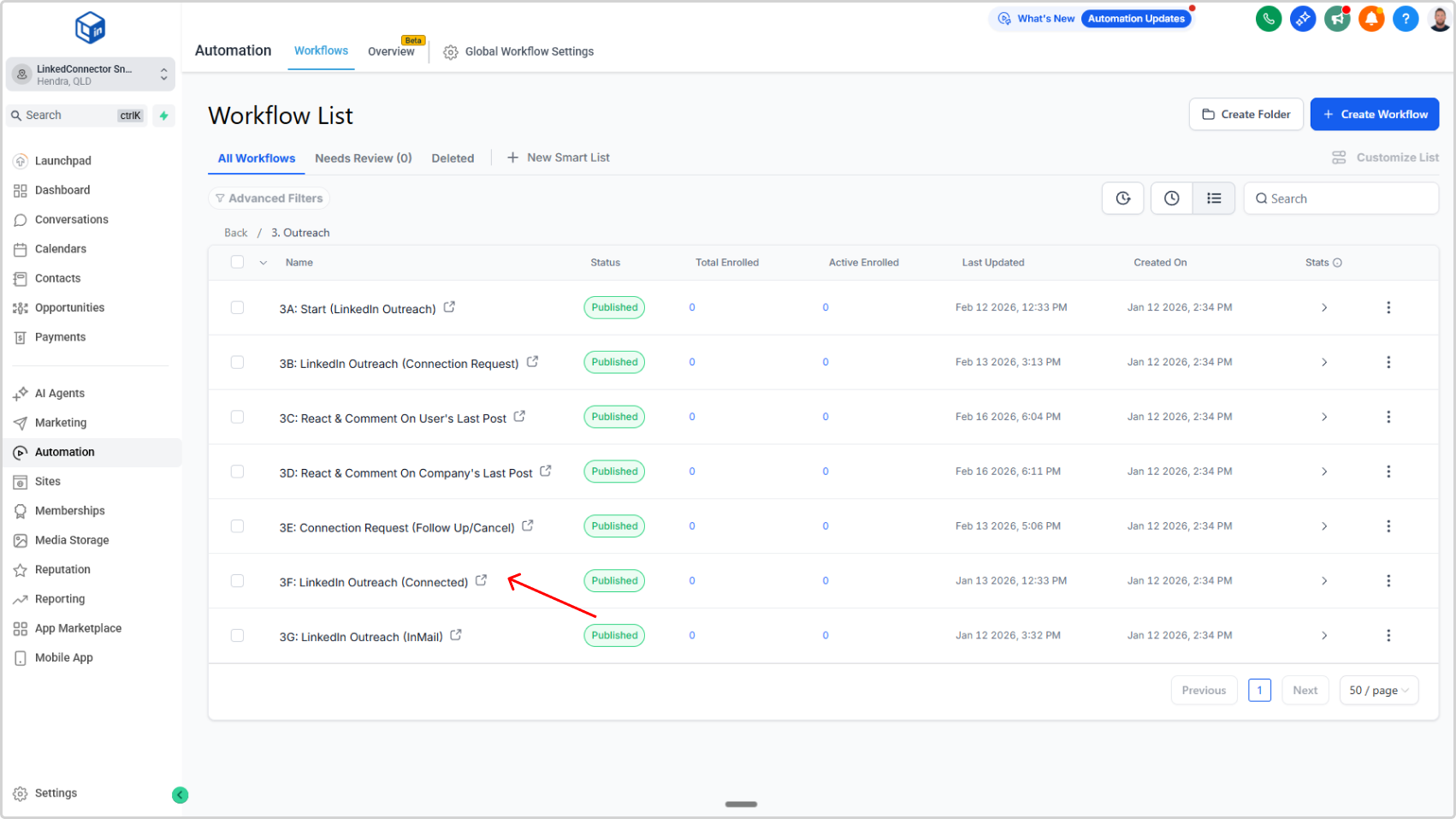Image resolution: width=1456 pixels, height=819 pixels.
Task: Click the blue help question mark icon
Action: (x=1405, y=19)
